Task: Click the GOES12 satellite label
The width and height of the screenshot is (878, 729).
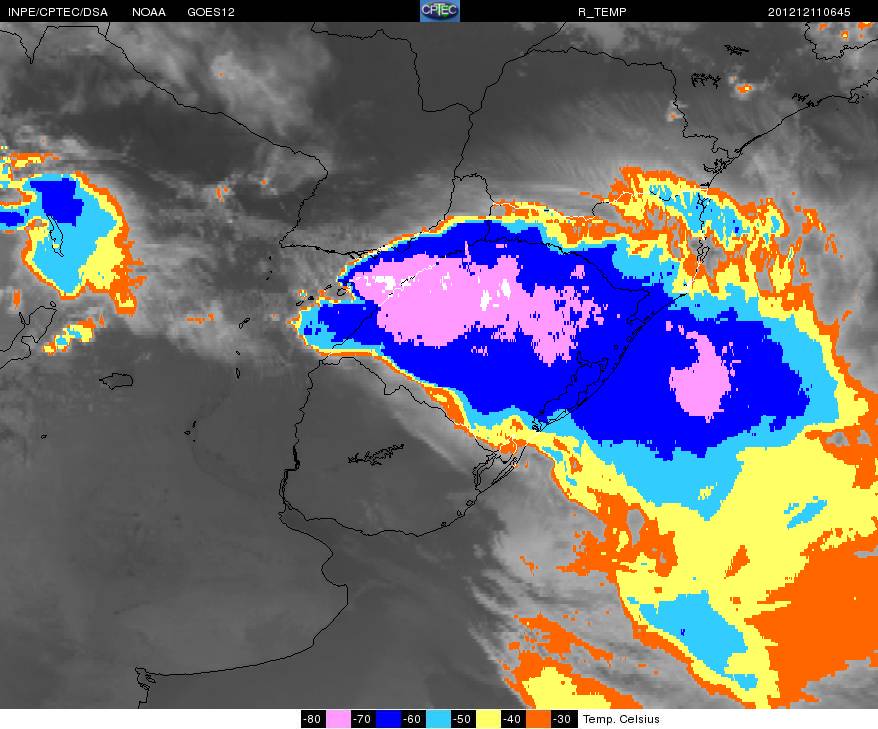Action: [211, 12]
